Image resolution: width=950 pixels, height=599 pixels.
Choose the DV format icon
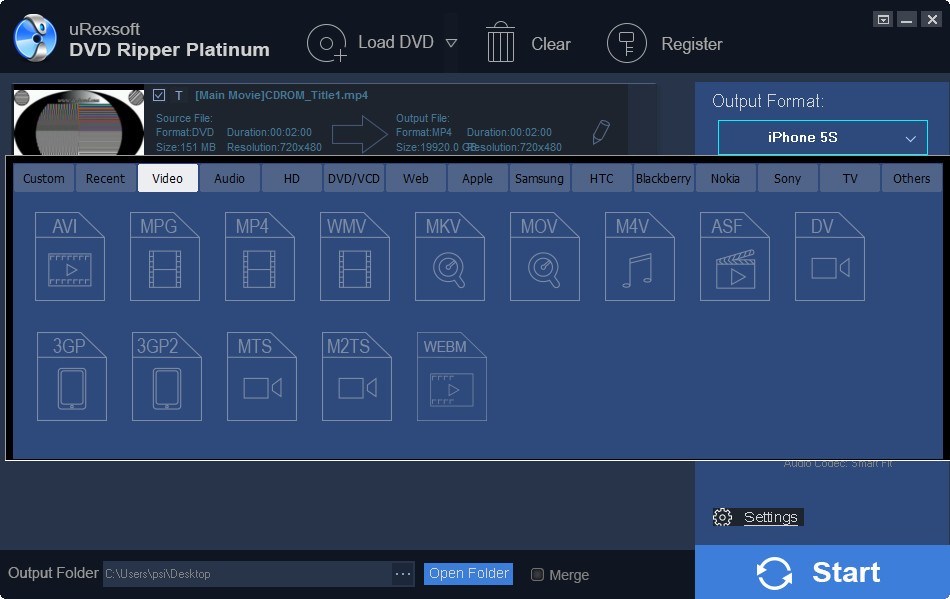pyautogui.click(x=830, y=256)
